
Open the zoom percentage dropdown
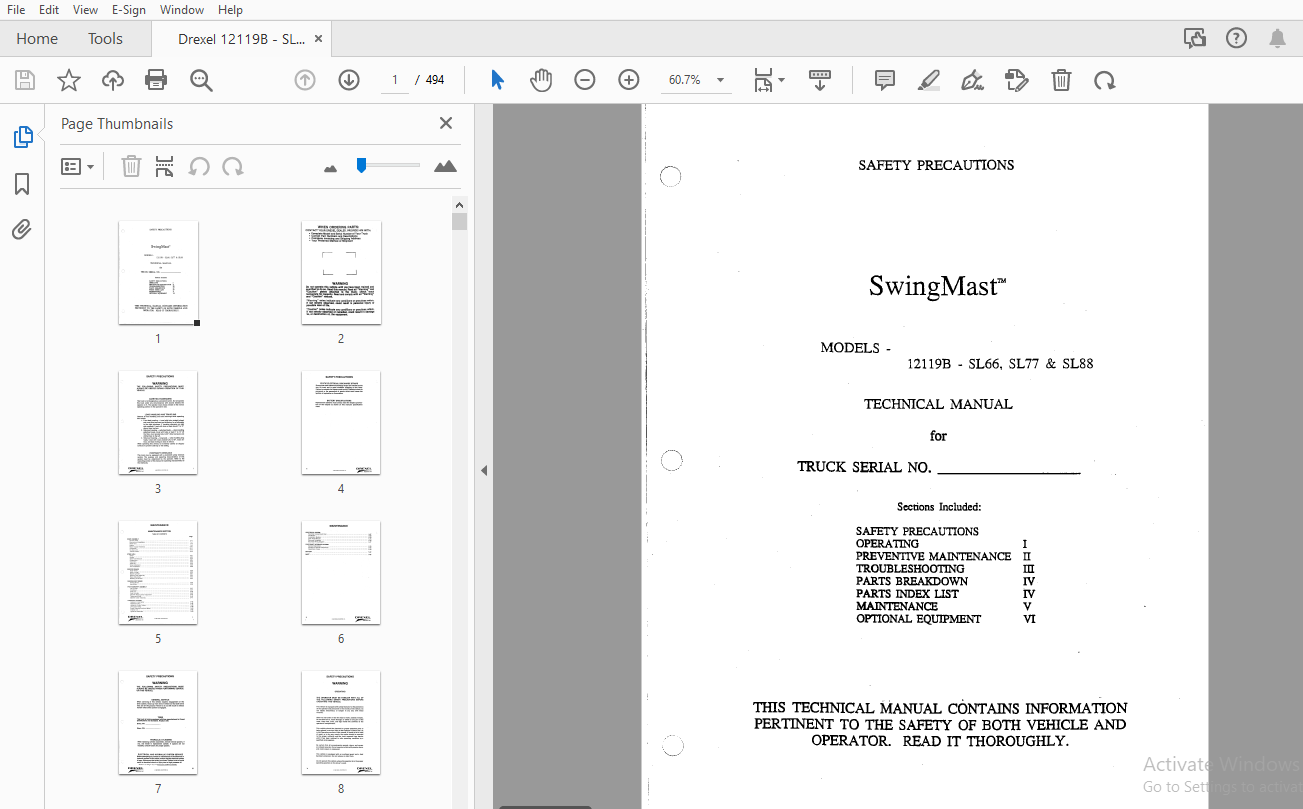point(720,80)
